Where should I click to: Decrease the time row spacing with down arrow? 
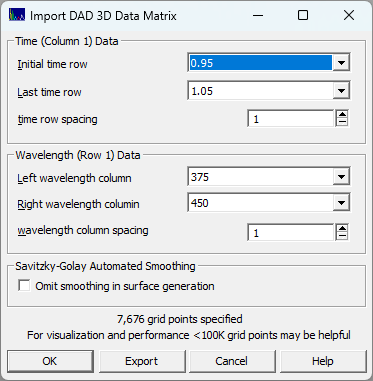coord(342,123)
